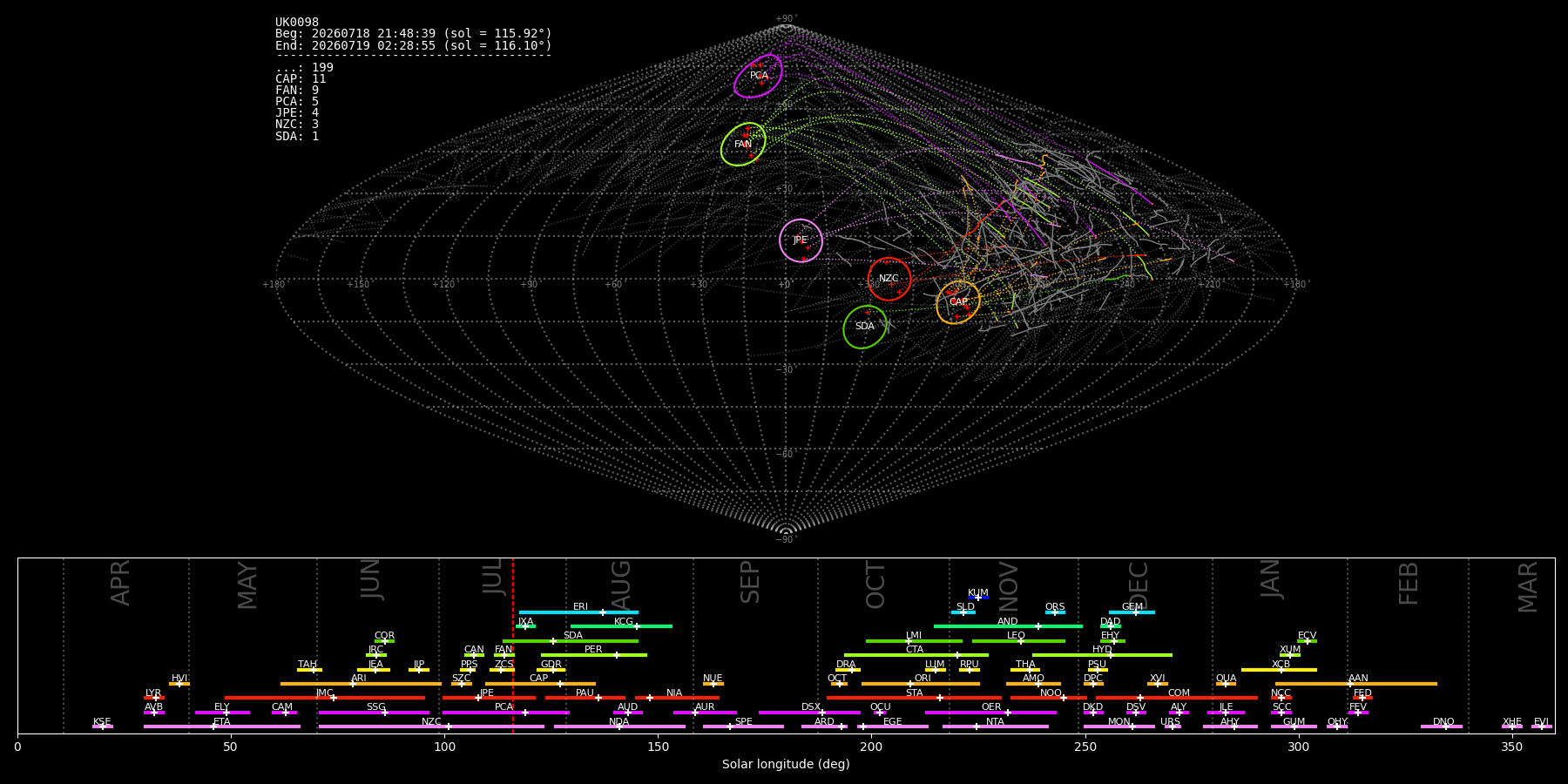This screenshot has width=1568, height=784.
Task: Click the pink SPE shower bar
Action: 743,727
